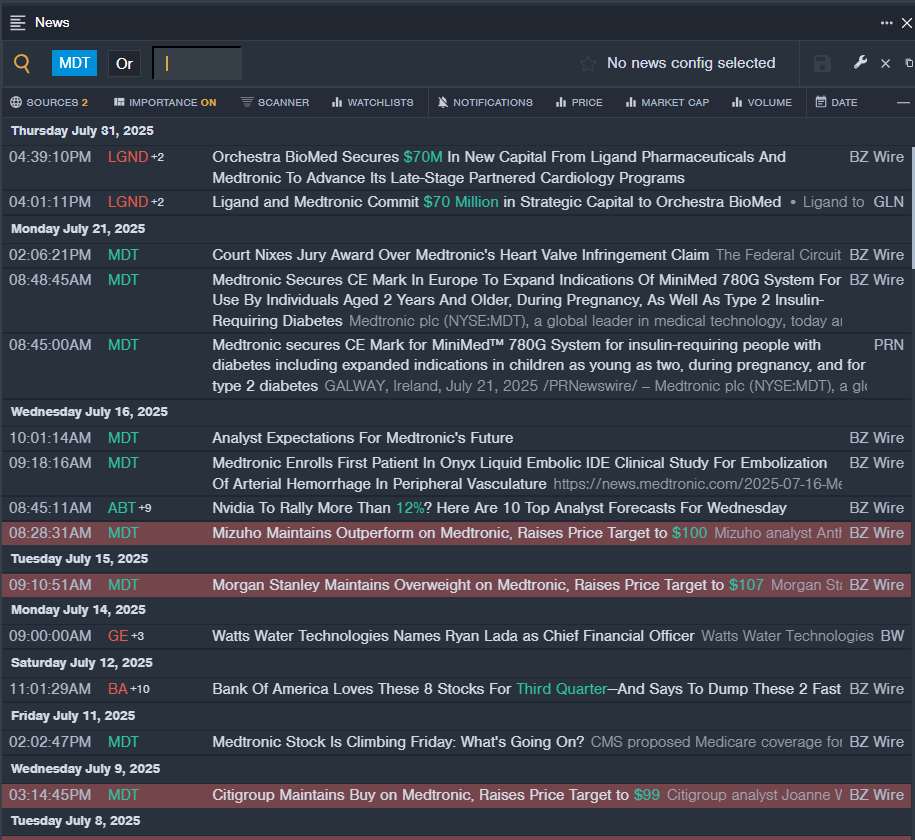The height and width of the screenshot is (840, 915).
Task: Clear the filter with the X beside the wrench
Action: click(x=885, y=63)
